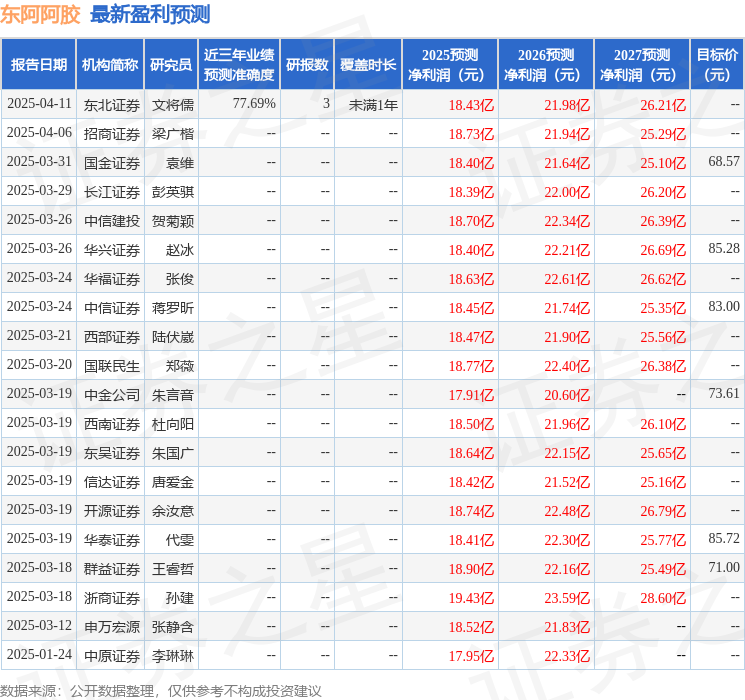Image resolution: width=745 pixels, height=700 pixels.
Task: Select the 东阿阿胶 title text
Action: (40, 15)
